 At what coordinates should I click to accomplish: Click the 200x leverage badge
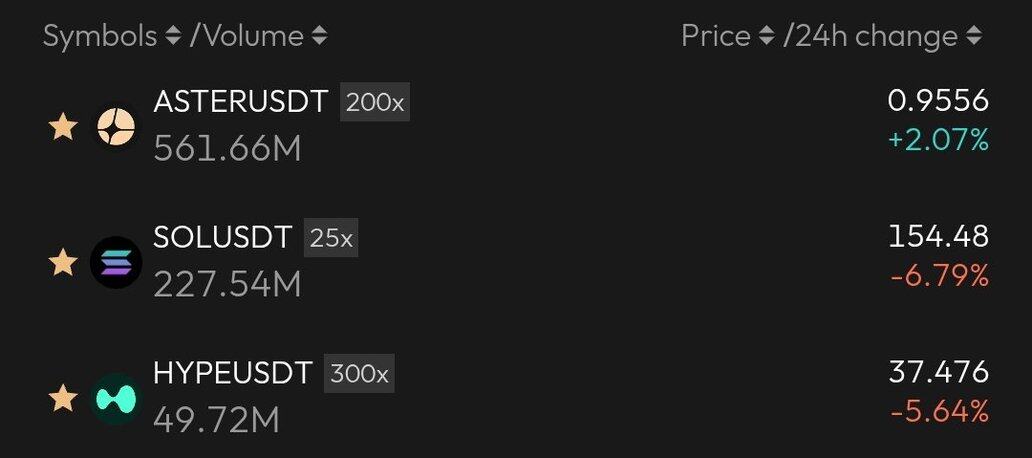click(x=375, y=103)
